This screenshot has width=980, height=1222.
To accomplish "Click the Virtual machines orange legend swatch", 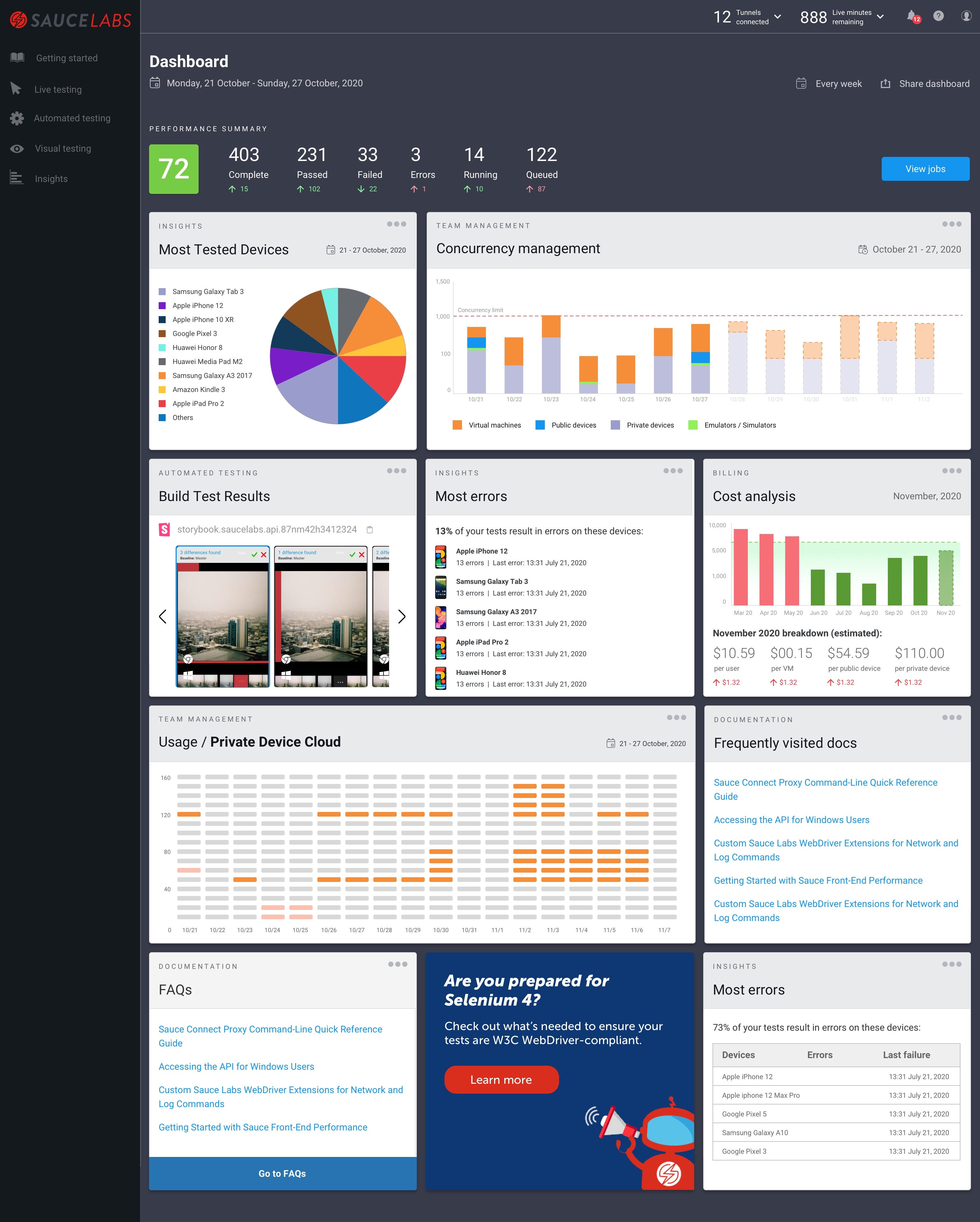I will click(x=457, y=425).
